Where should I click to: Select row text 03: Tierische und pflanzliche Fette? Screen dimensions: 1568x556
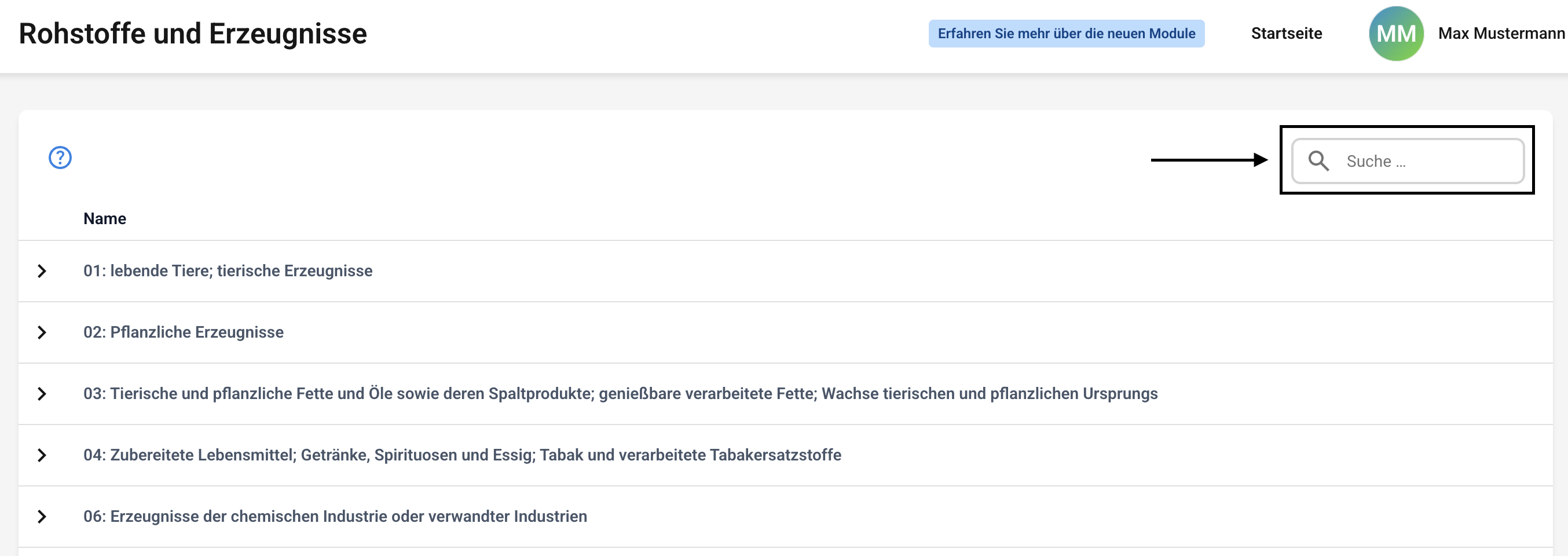(x=620, y=394)
